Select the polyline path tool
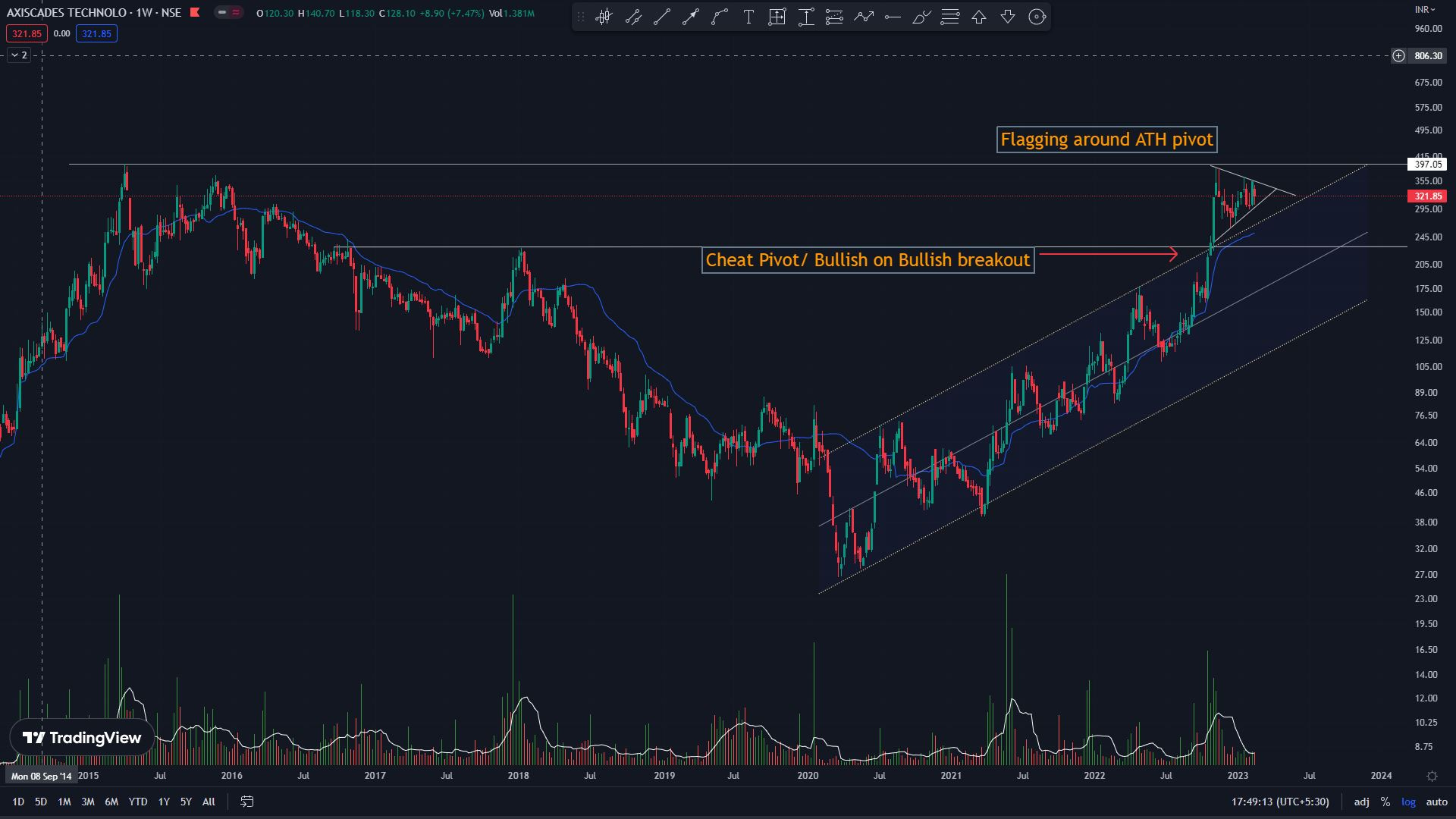1456x819 pixels. tap(864, 17)
